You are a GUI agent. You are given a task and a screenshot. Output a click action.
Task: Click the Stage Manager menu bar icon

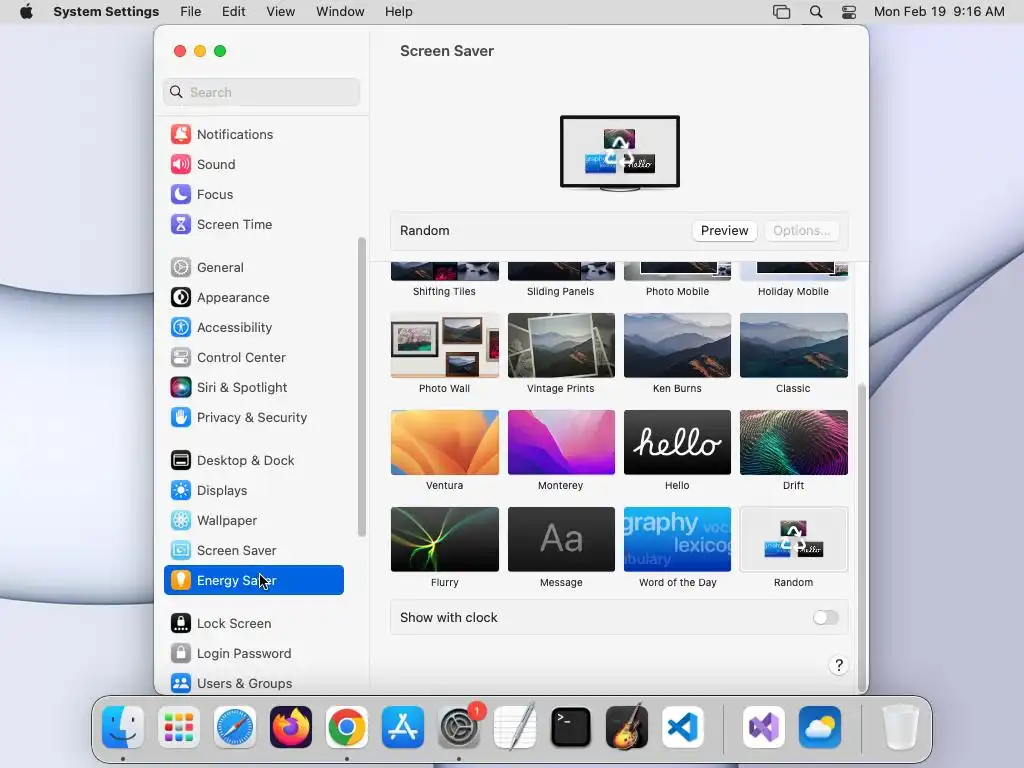tap(782, 12)
